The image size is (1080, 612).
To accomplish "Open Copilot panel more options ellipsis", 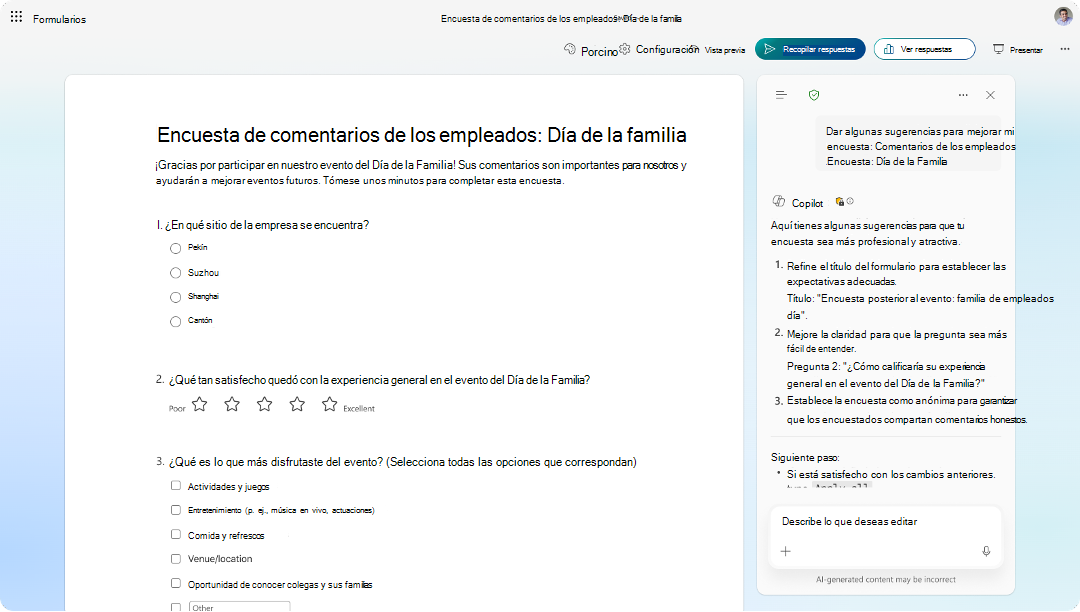I will (x=963, y=95).
